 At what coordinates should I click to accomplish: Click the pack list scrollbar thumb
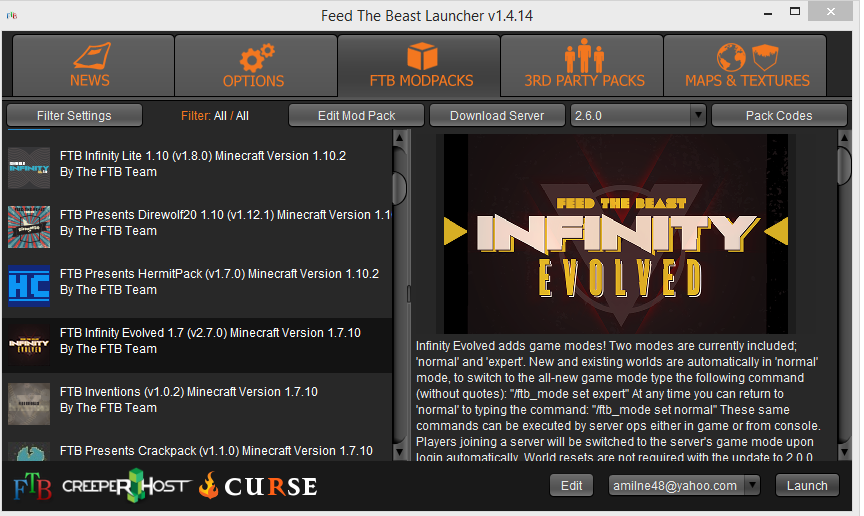click(x=400, y=188)
